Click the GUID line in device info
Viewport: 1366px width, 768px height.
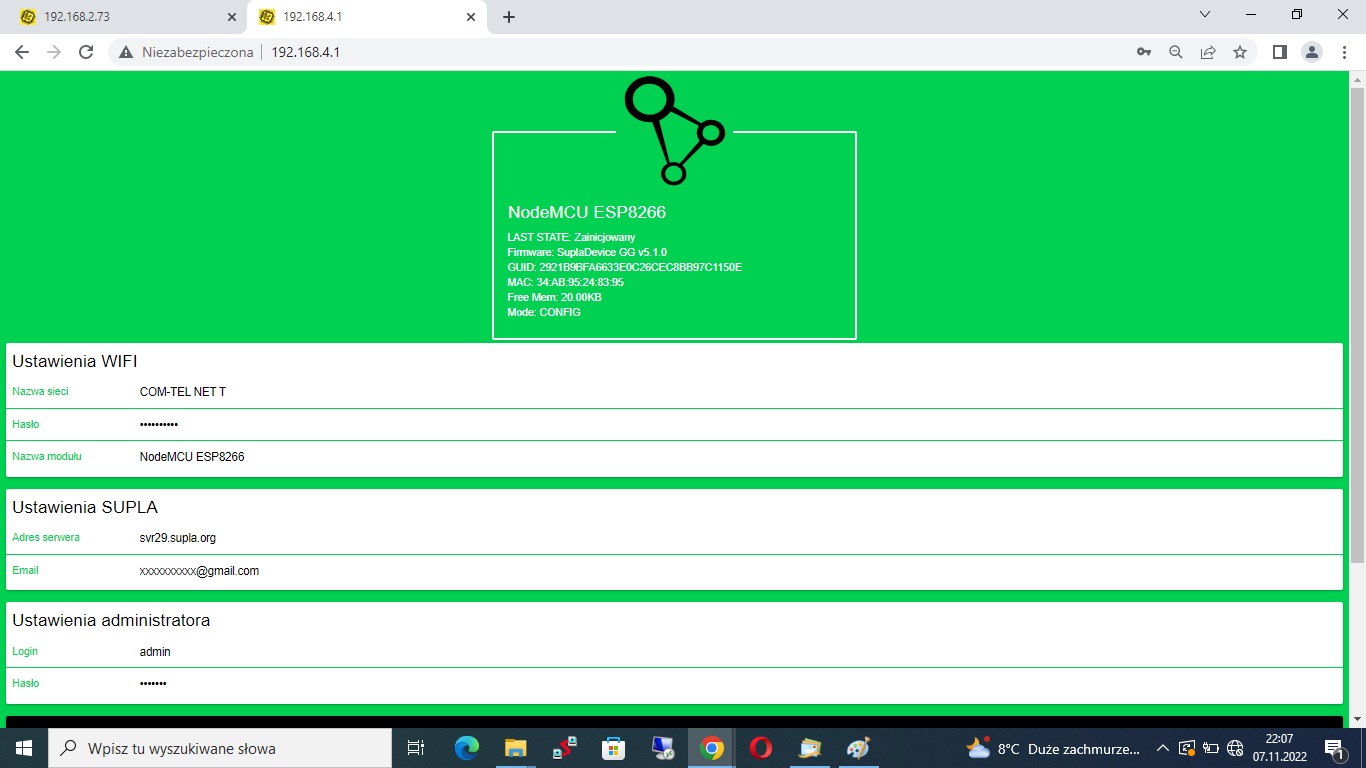[625, 267]
